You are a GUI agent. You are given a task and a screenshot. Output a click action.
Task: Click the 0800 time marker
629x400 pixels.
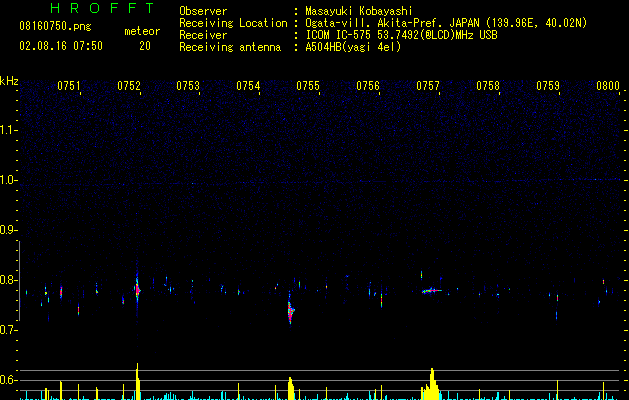tap(608, 85)
